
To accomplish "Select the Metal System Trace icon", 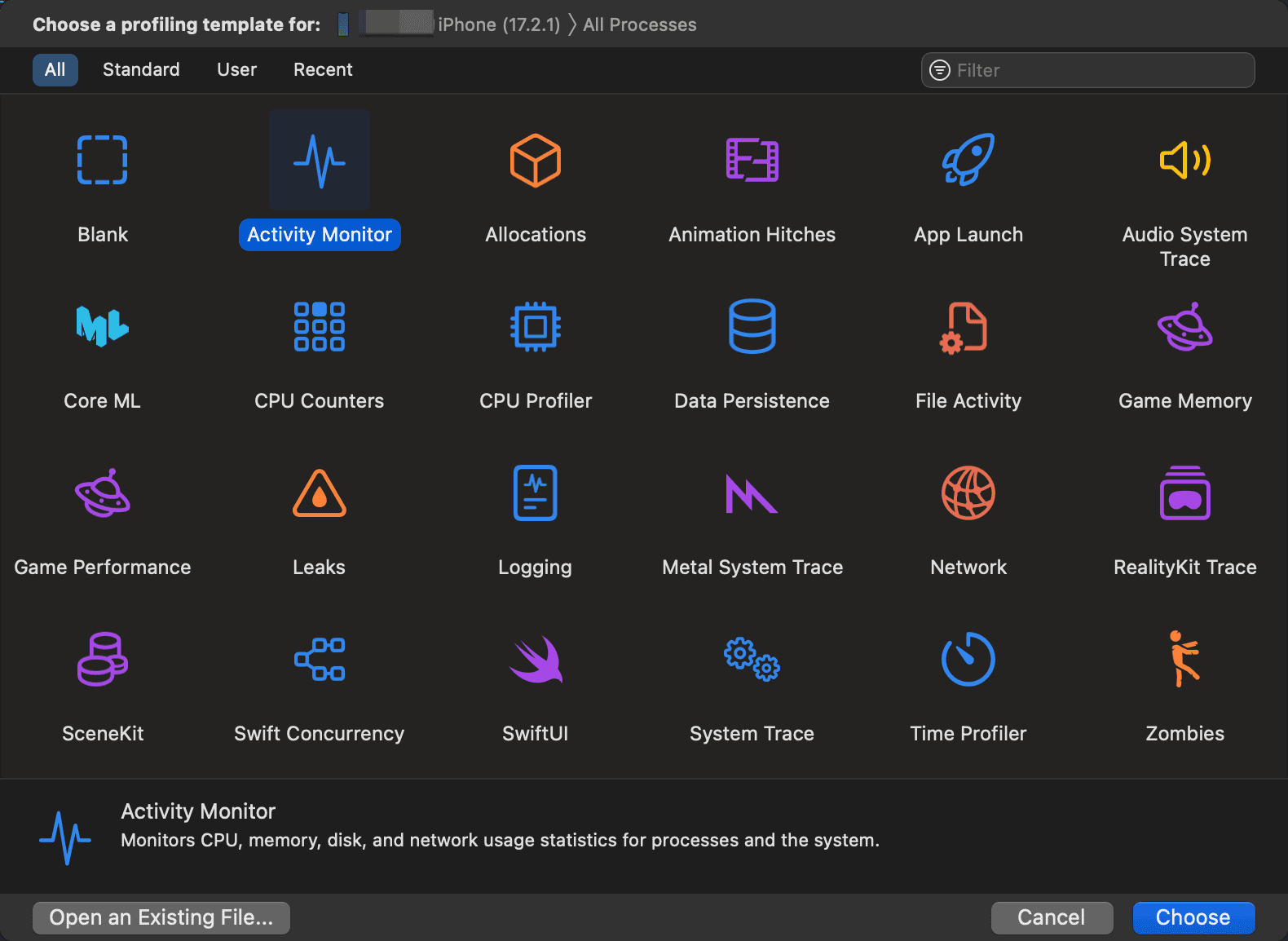I will pyautogui.click(x=752, y=493).
